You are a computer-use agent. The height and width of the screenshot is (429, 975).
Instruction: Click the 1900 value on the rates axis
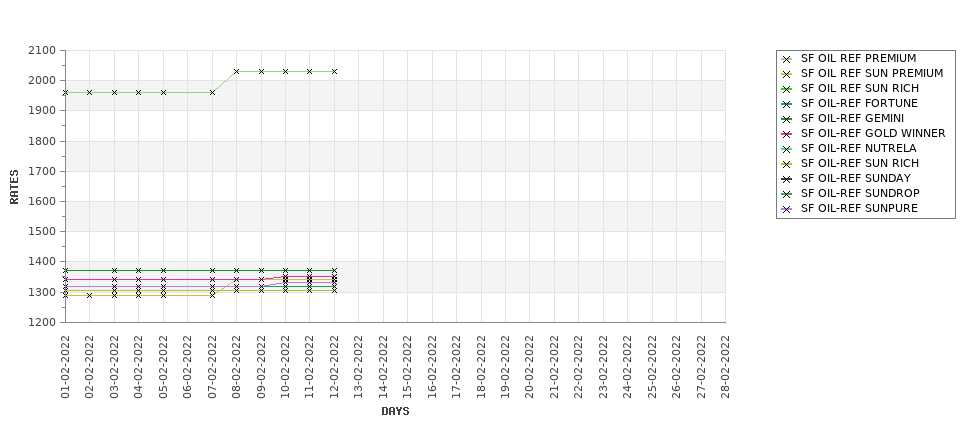[x=42, y=111]
